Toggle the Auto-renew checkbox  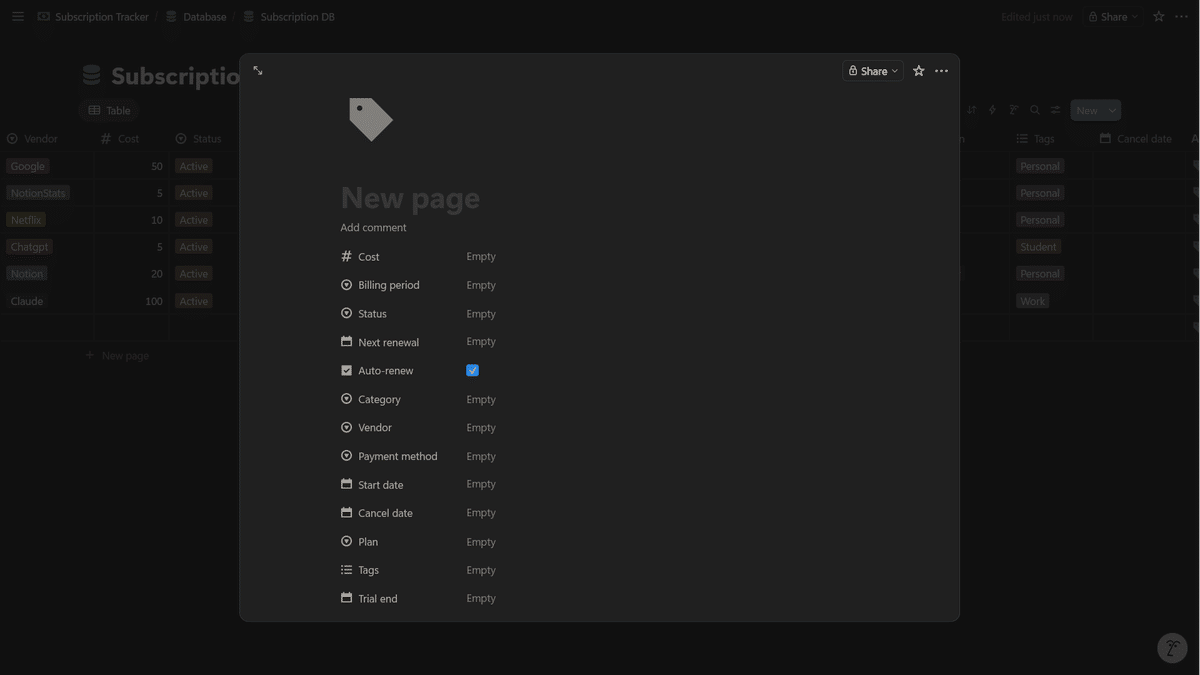(472, 370)
